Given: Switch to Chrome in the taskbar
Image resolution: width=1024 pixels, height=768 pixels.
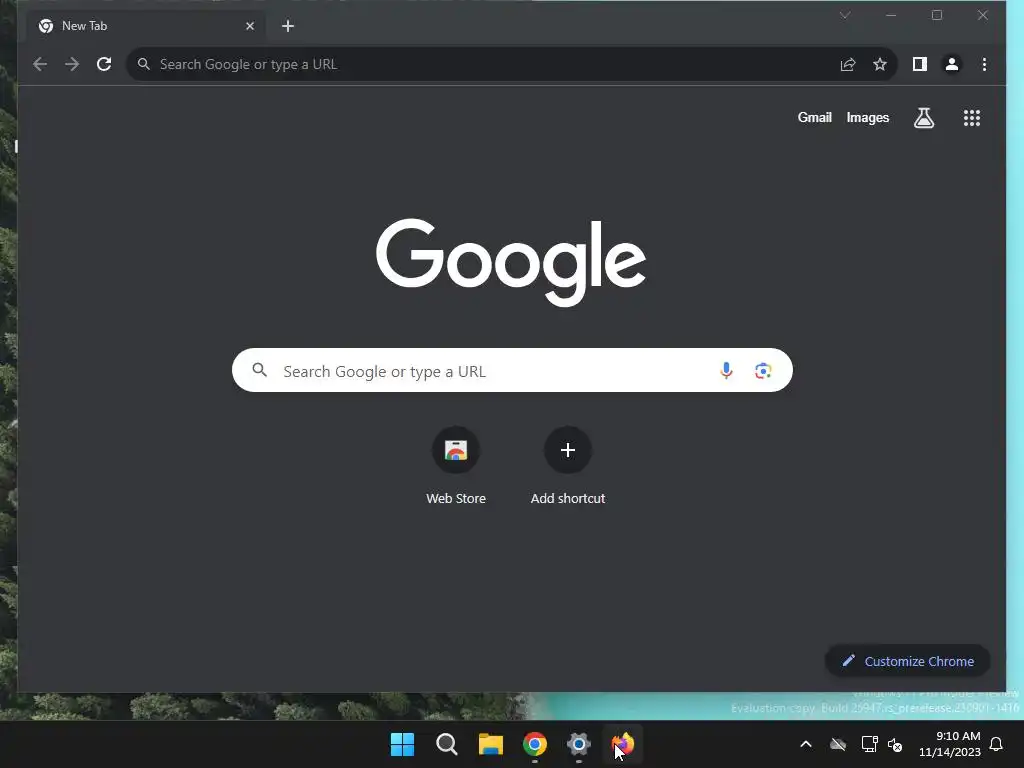Looking at the screenshot, I should click(x=535, y=744).
